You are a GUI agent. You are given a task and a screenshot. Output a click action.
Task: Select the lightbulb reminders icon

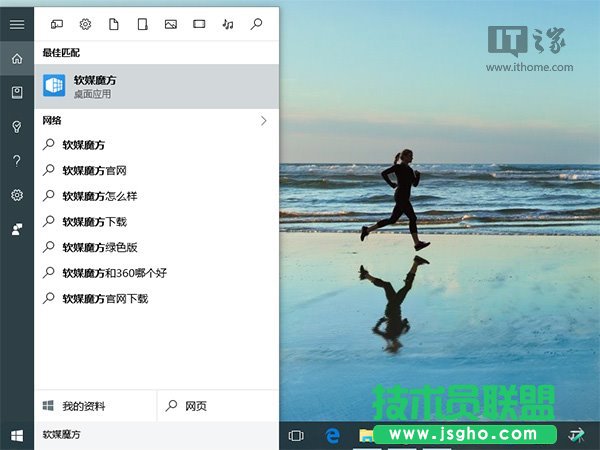pos(16,126)
